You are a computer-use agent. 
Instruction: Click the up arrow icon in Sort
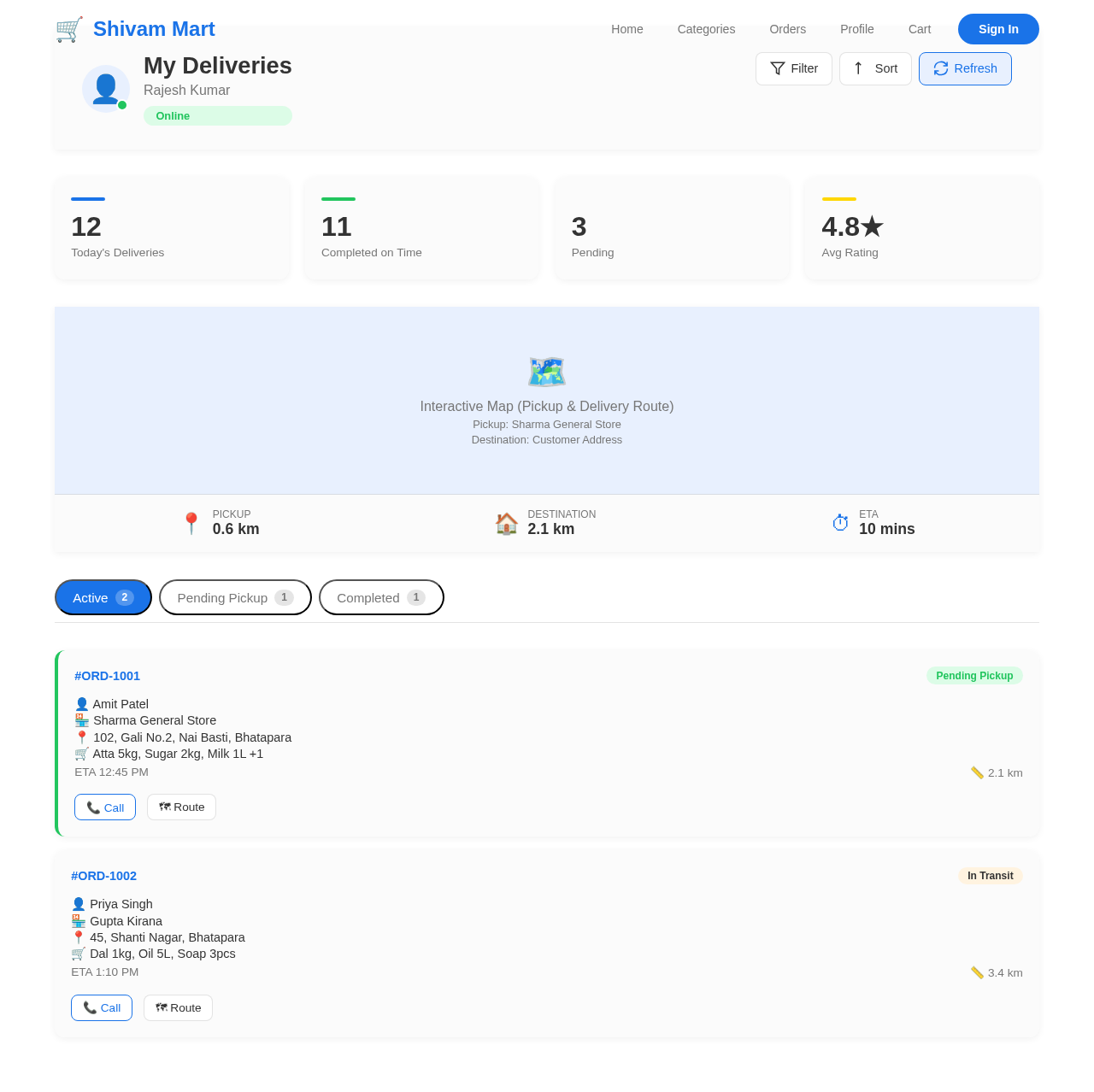pyautogui.click(x=858, y=68)
